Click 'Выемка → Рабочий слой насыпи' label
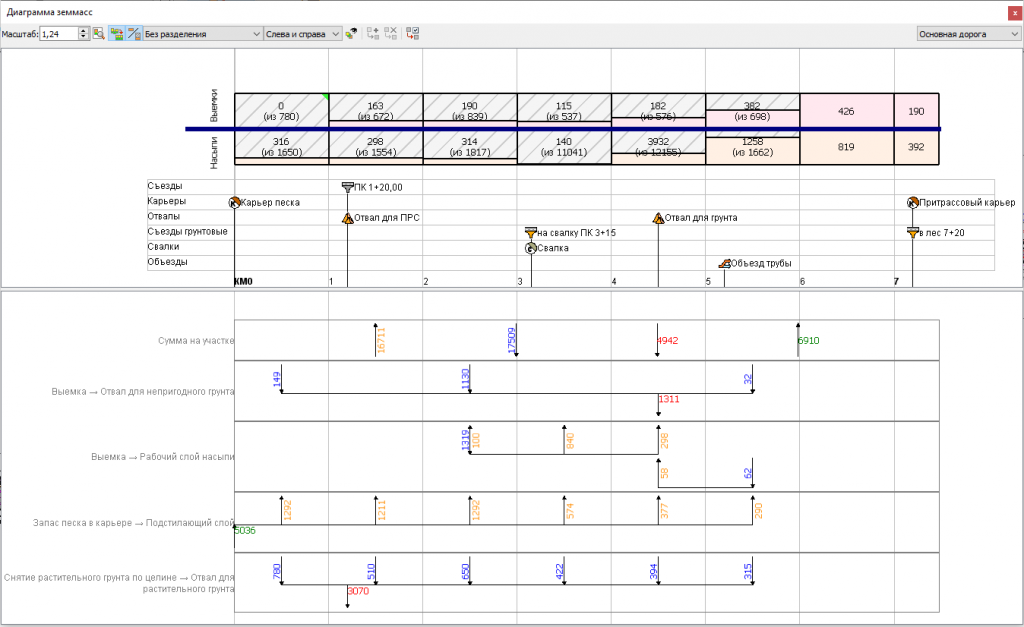Image resolution: width=1024 pixels, height=627 pixels. point(163,457)
